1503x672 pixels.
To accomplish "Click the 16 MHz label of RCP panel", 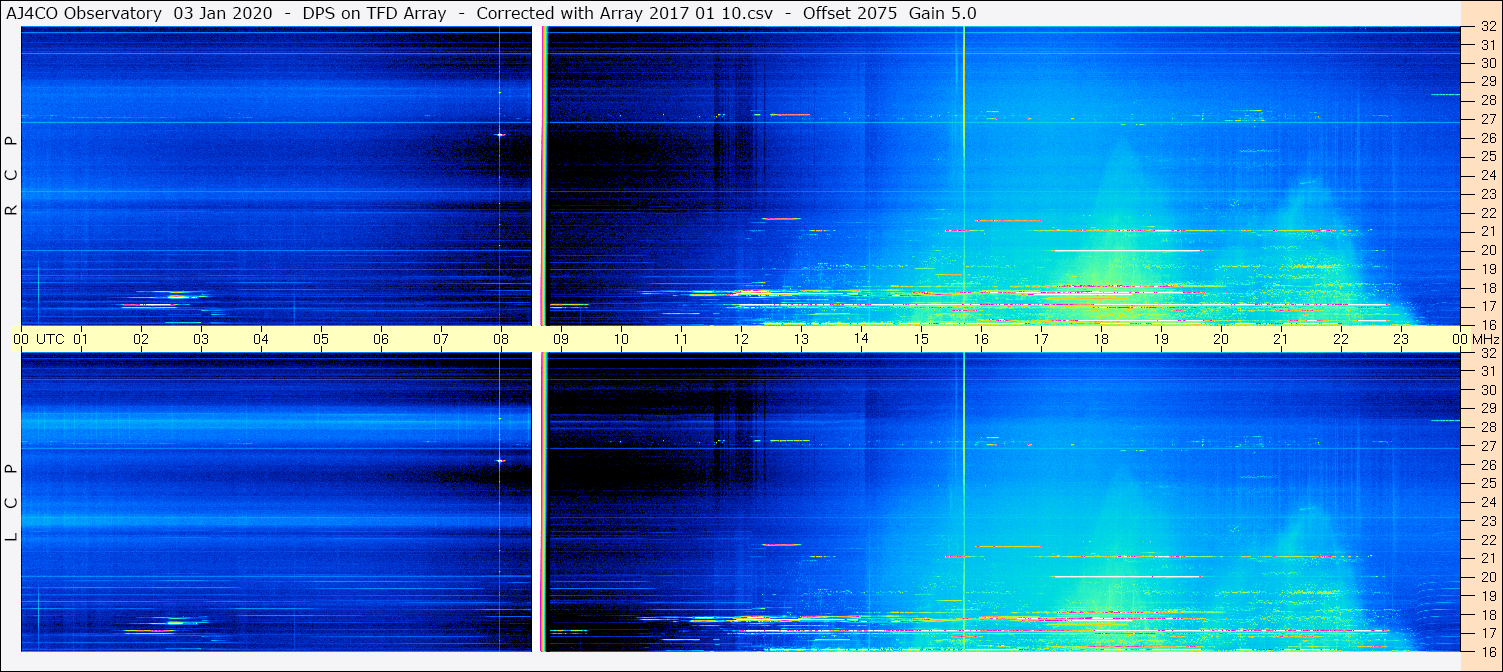I will (x=1488, y=325).
